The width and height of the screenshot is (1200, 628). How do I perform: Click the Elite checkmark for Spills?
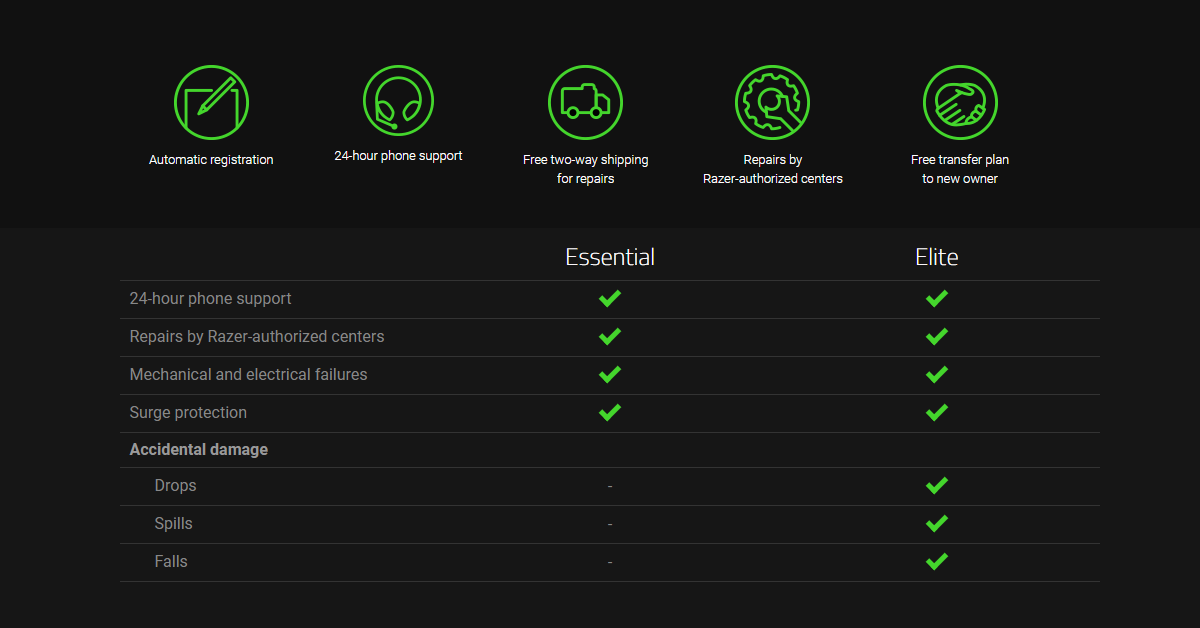pyautogui.click(x=937, y=523)
